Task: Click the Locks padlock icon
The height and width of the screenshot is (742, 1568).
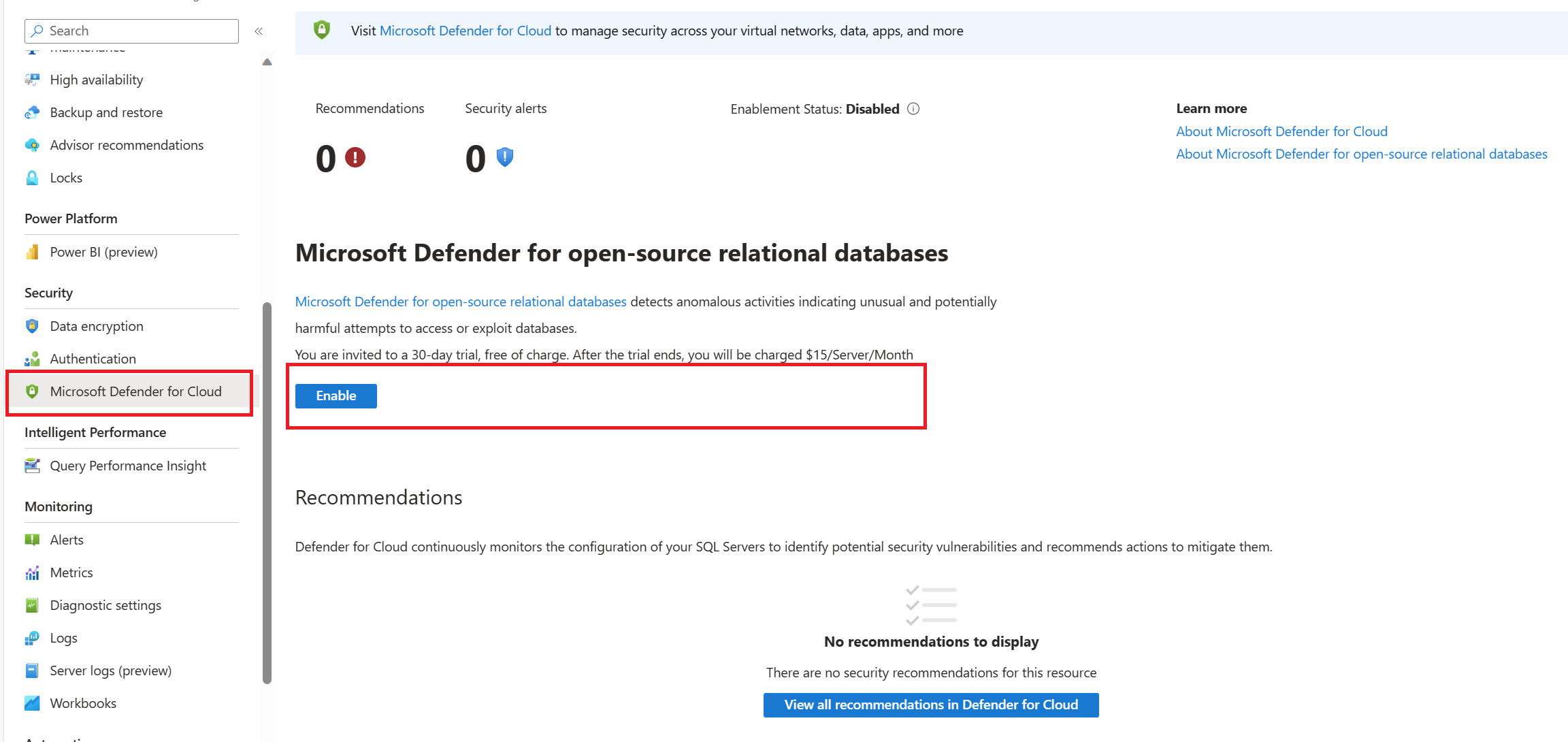Action: pos(32,178)
